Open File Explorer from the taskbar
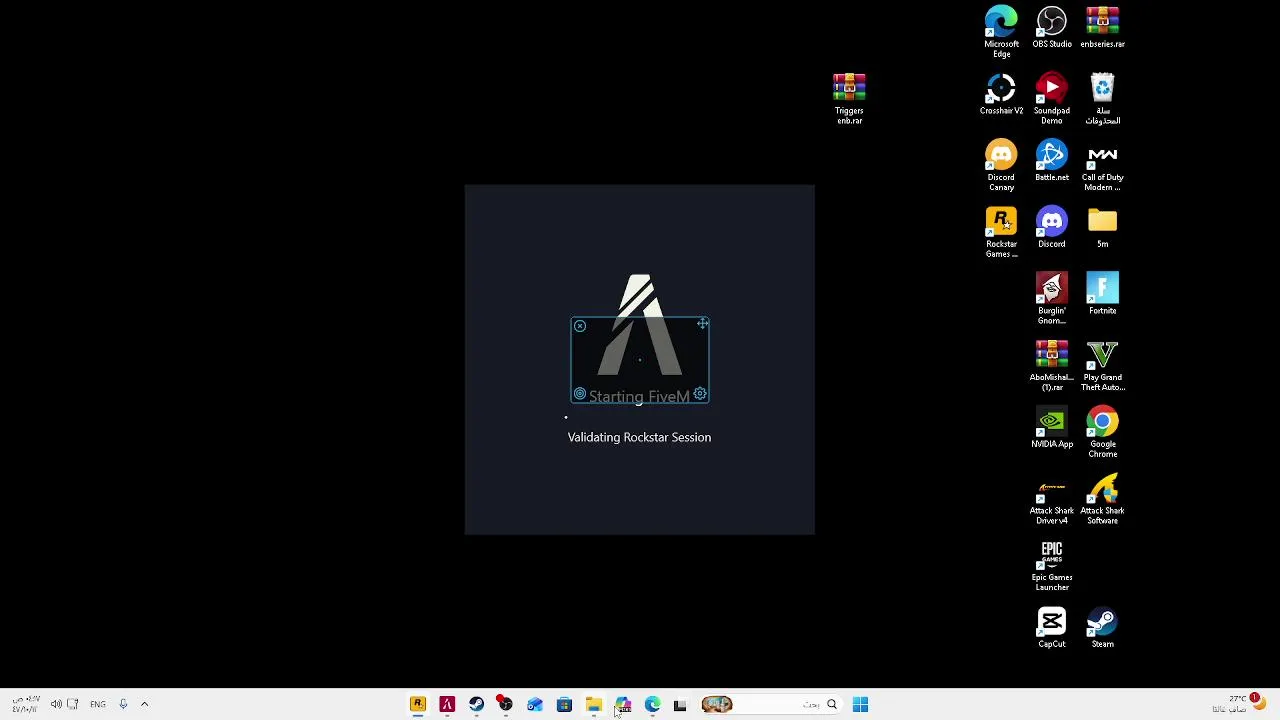This screenshot has height=720, width=1280. [593, 705]
